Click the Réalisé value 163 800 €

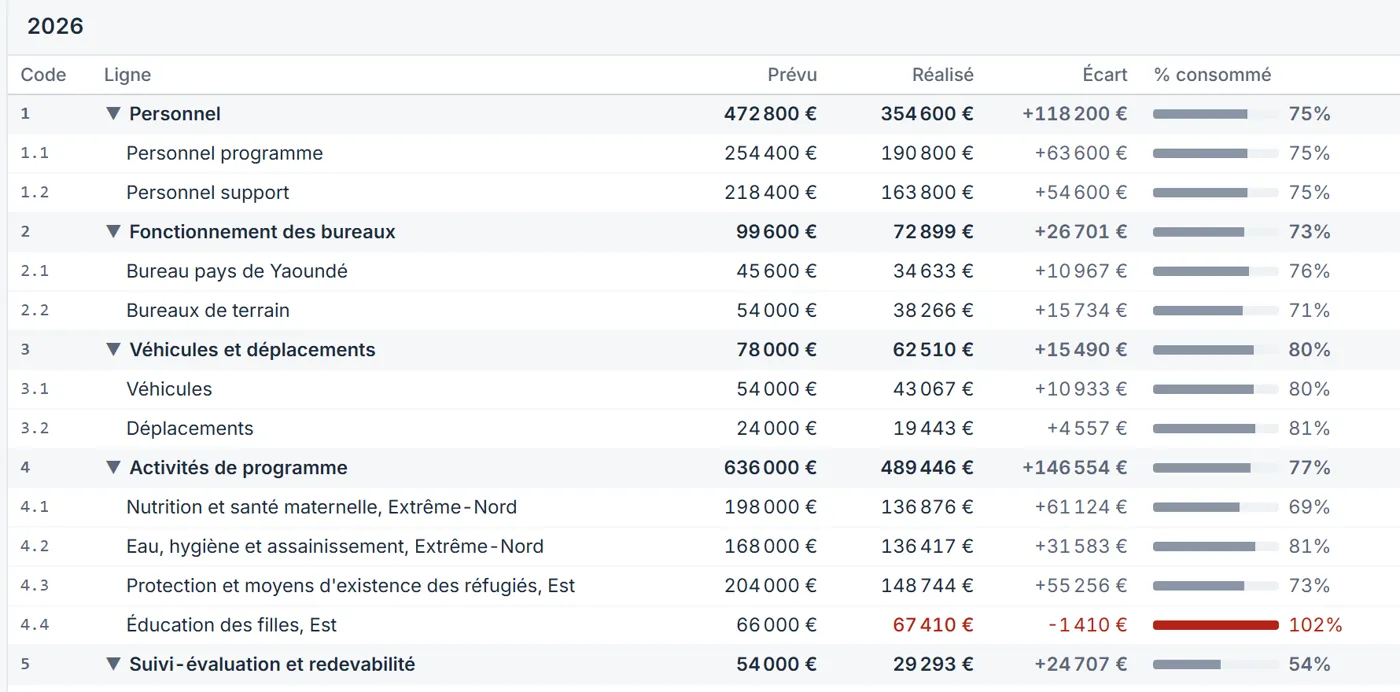[927, 192]
